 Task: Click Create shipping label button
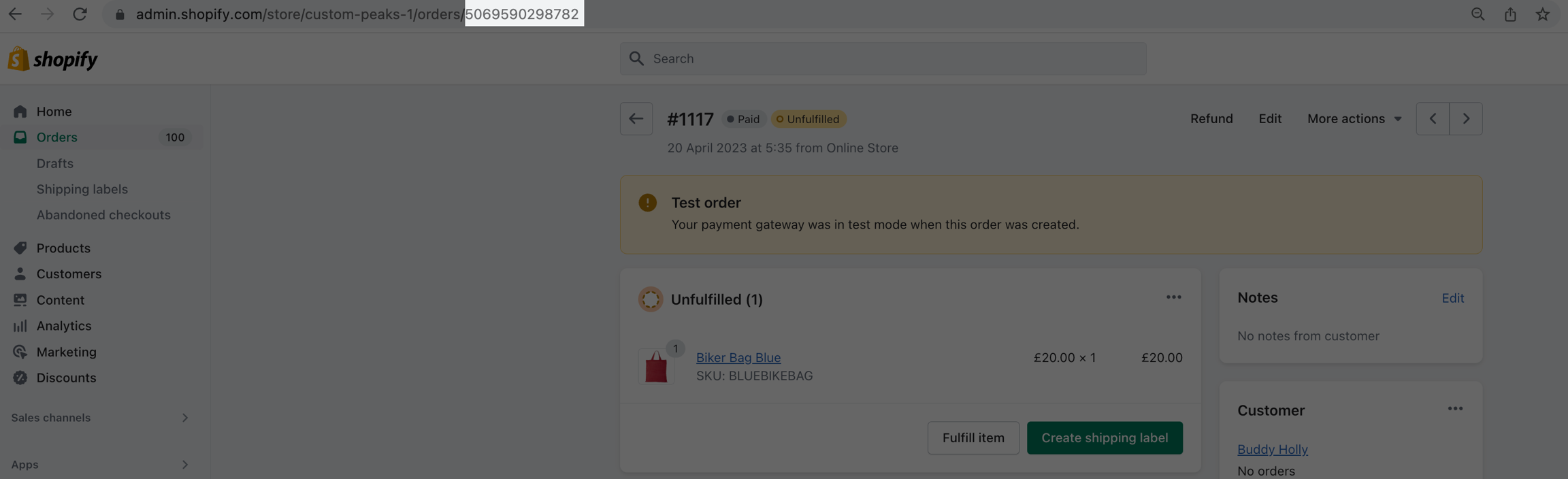1104,437
